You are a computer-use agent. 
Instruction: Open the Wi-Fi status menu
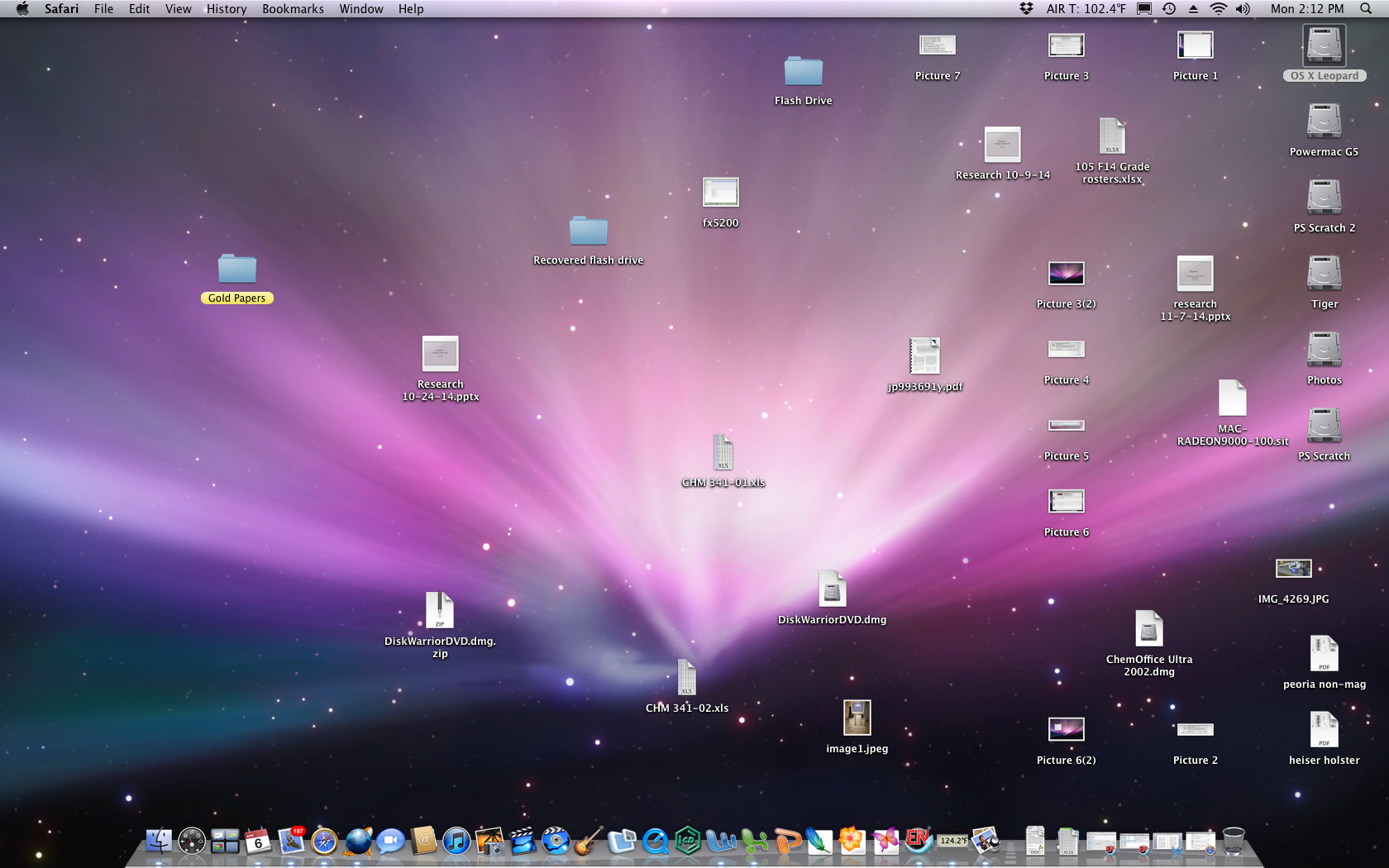[x=1218, y=9]
